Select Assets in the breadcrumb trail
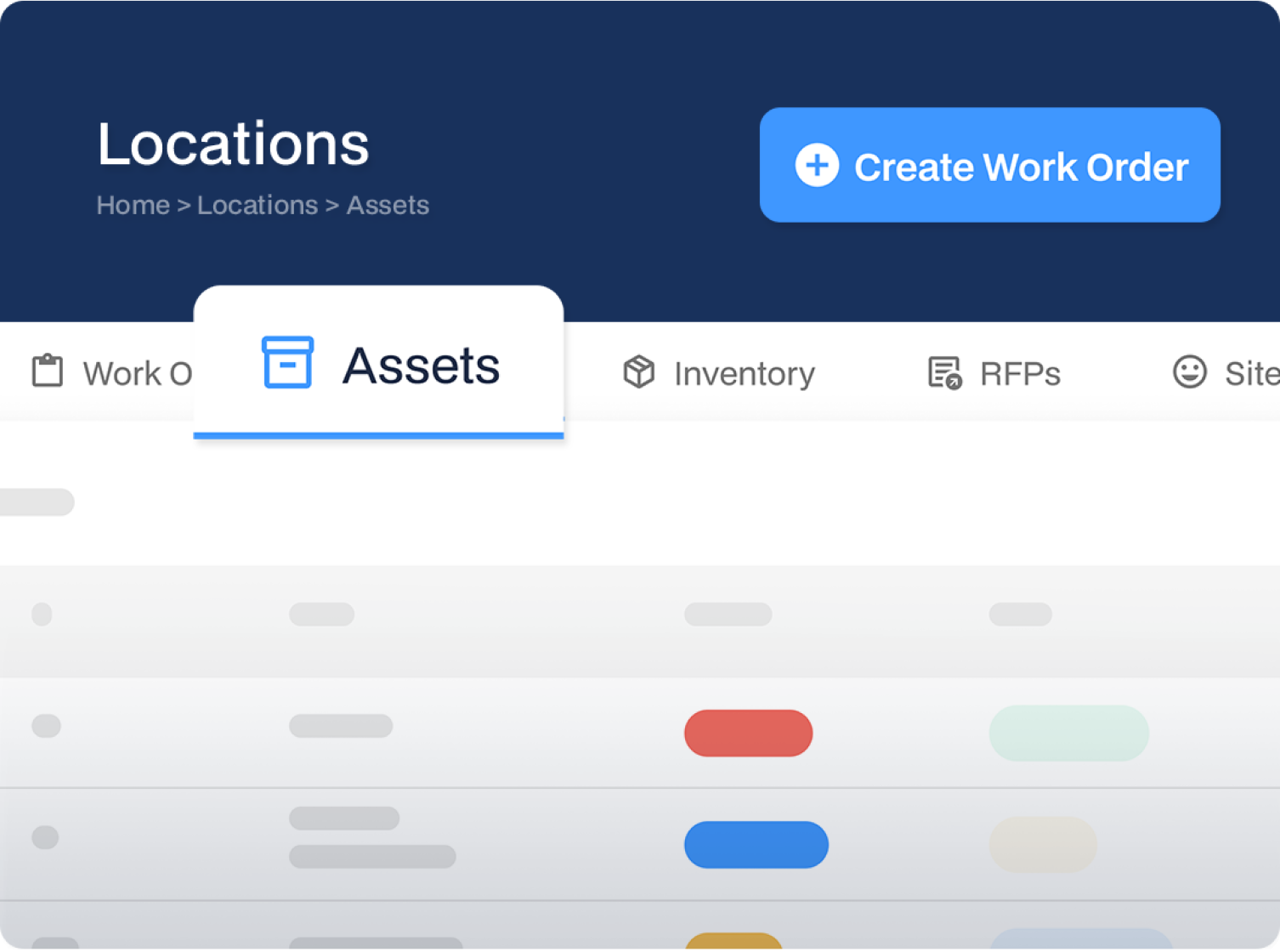 coord(388,205)
